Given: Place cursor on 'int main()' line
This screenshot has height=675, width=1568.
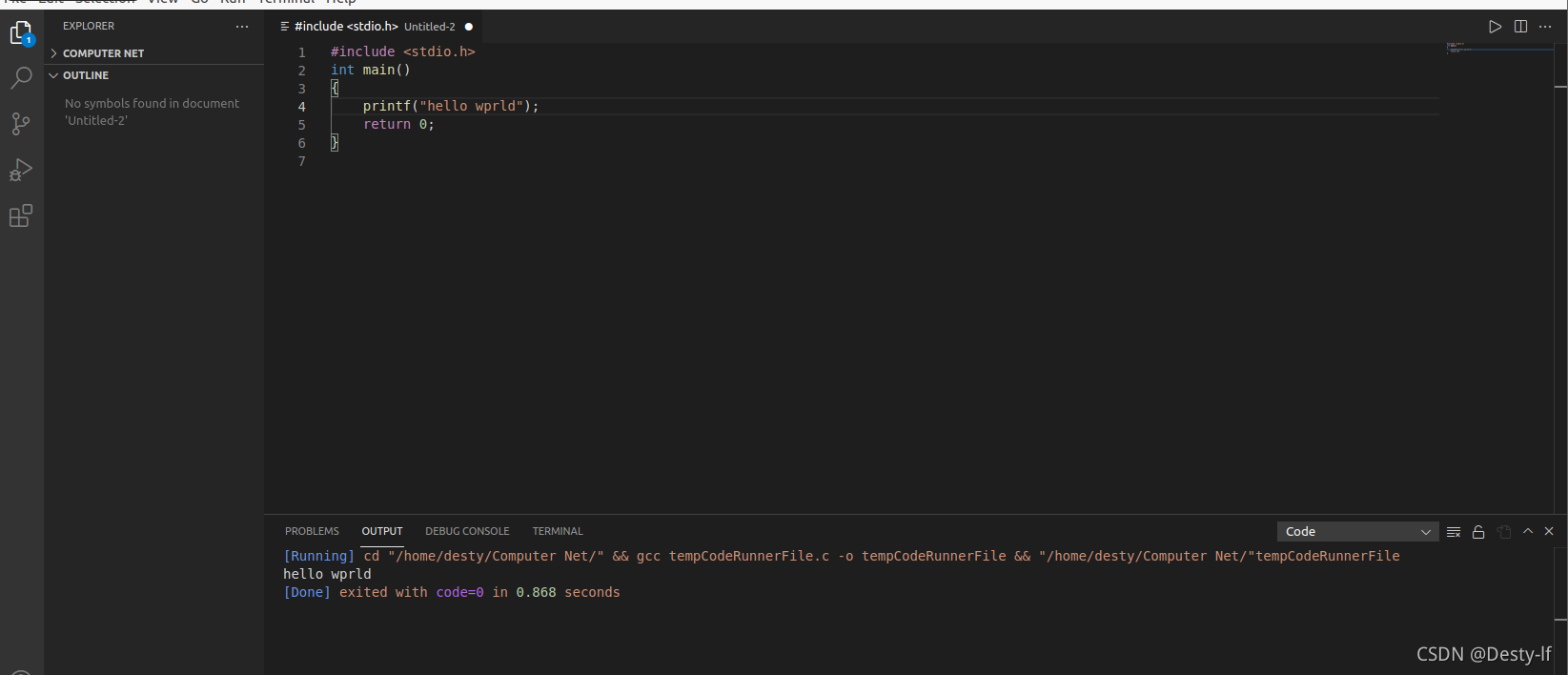Looking at the screenshot, I should click(370, 70).
